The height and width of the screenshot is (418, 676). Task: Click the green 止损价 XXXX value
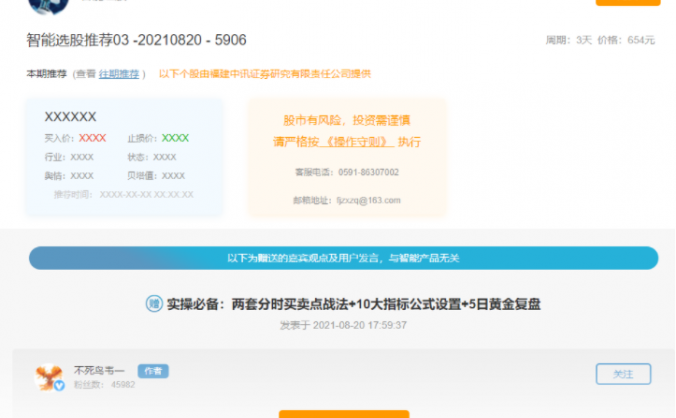175,138
